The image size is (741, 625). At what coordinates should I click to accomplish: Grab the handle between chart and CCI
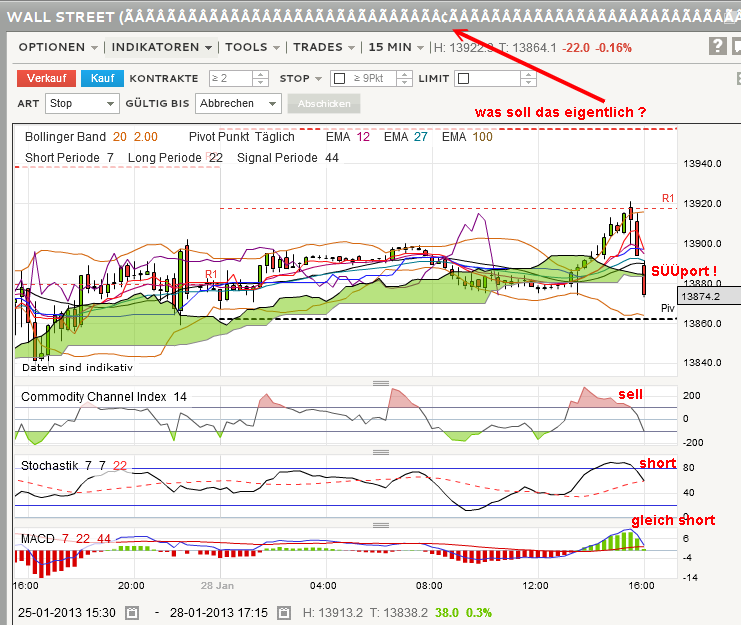coord(381,383)
